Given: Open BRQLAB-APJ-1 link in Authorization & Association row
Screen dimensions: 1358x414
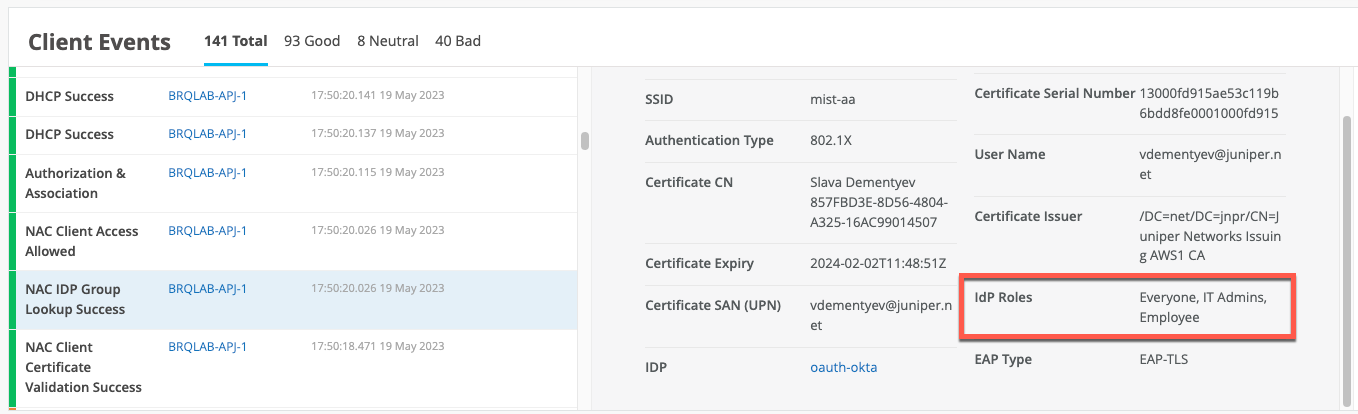Looking at the screenshot, I should (x=207, y=173).
